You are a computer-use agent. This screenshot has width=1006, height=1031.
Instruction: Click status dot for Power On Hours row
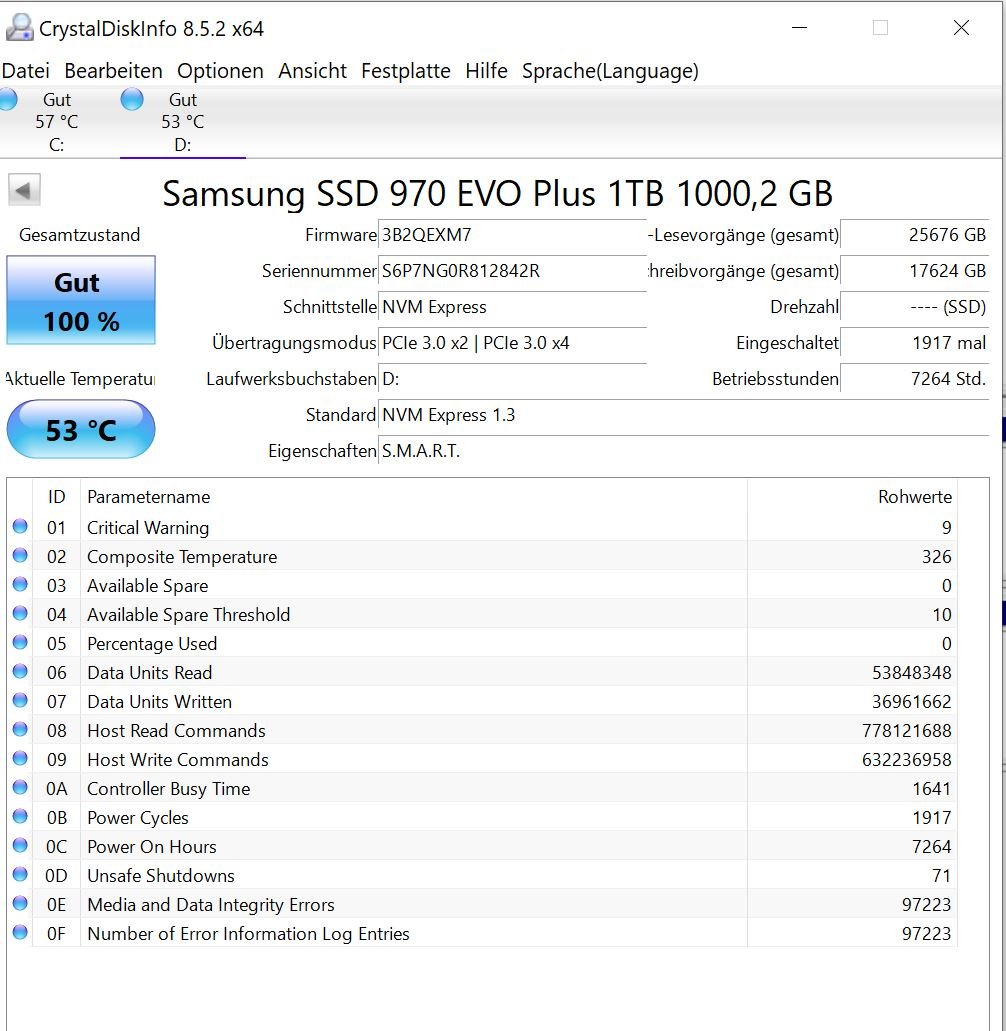[x=20, y=845]
